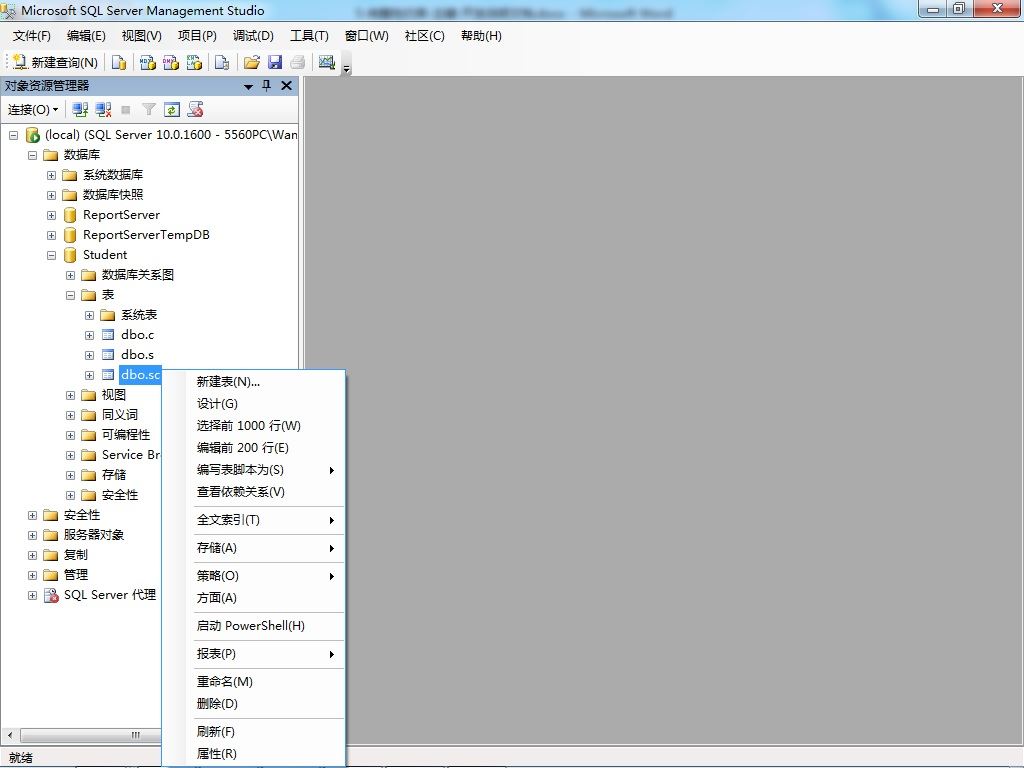Click the Stop icon in Object Explorer toolbar
Viewport: 1024px width, 768px height.
click(126, 110)
